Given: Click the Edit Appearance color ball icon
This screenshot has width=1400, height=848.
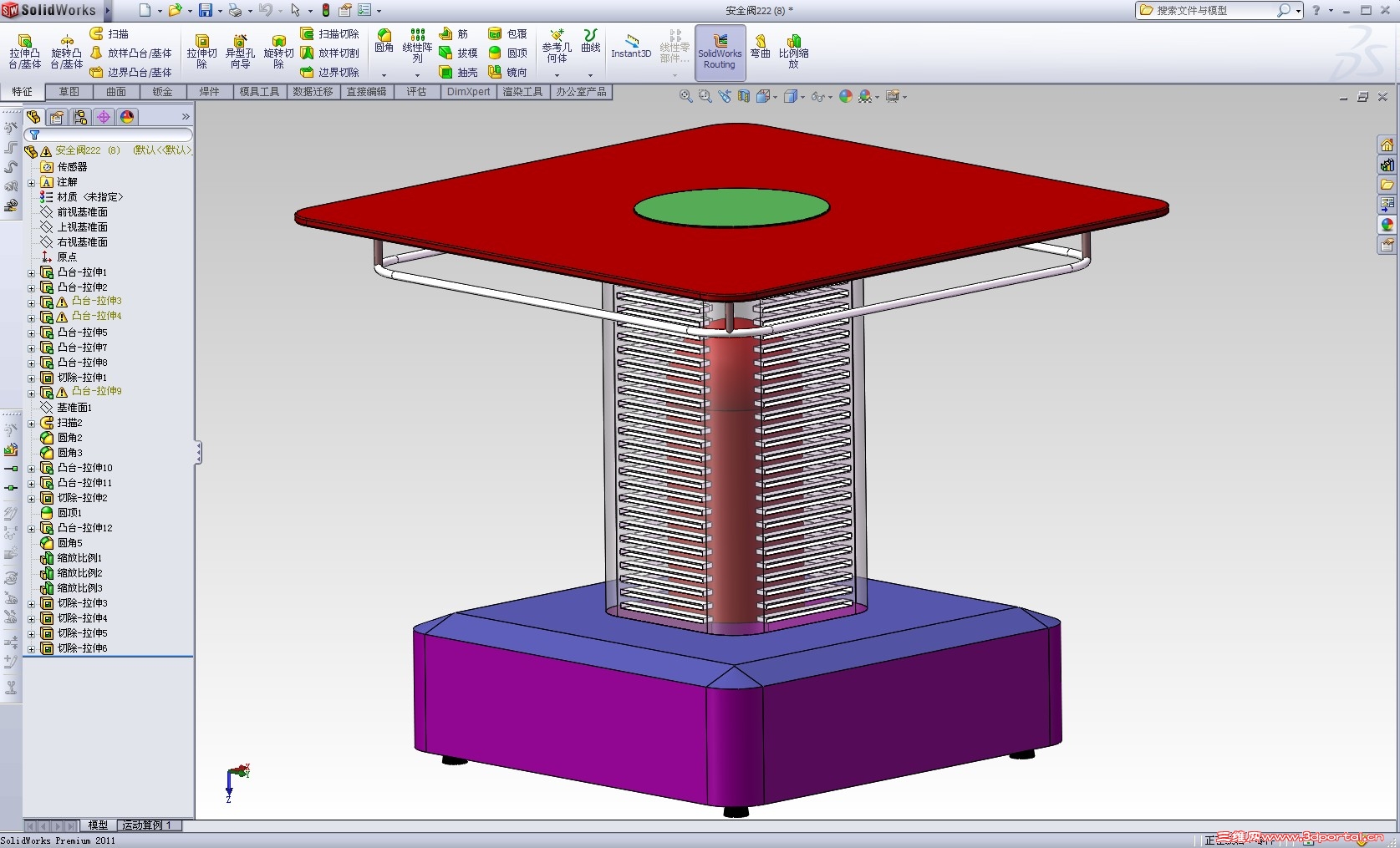Looking at the screenshot, I should click(x=846, y=96).
